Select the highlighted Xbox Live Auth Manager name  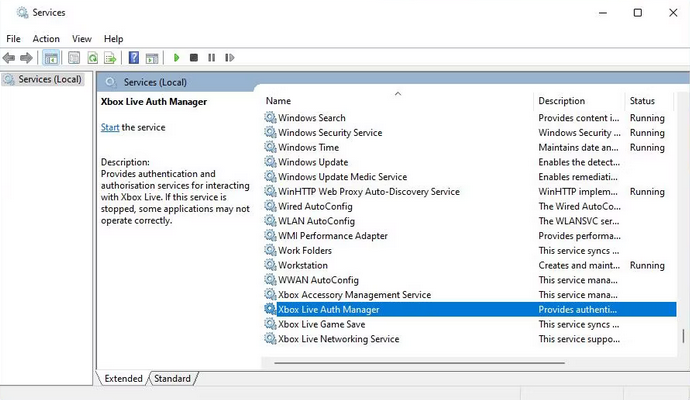(328, 309)
